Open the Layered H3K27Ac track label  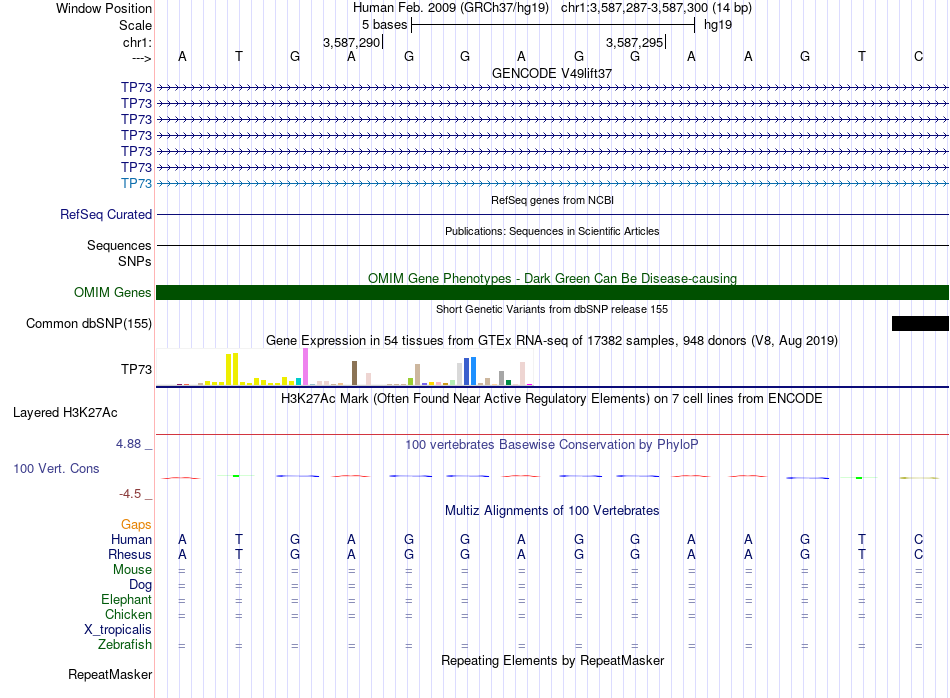[65, 413]
